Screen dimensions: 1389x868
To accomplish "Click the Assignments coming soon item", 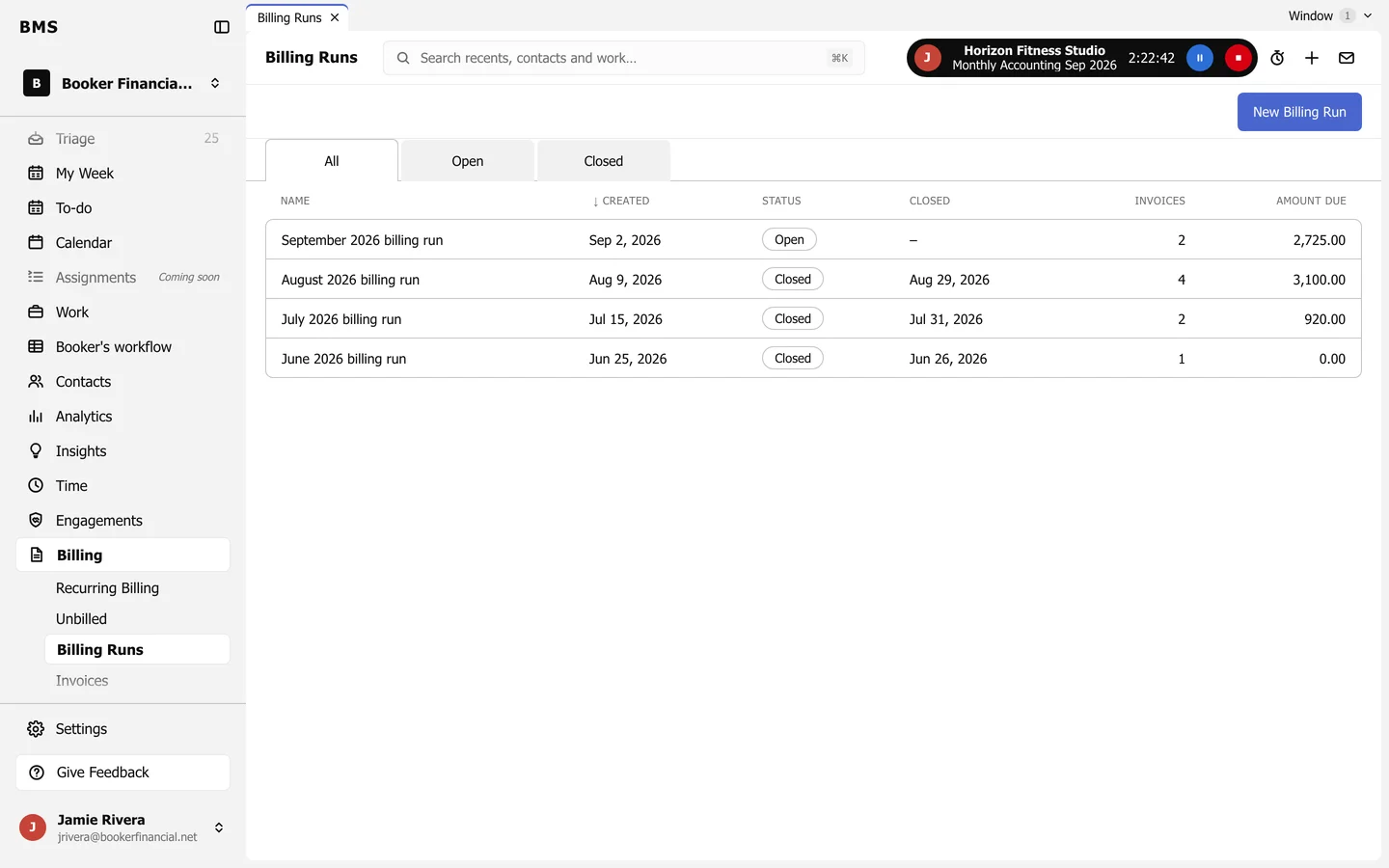I will (x=123, y=278).
